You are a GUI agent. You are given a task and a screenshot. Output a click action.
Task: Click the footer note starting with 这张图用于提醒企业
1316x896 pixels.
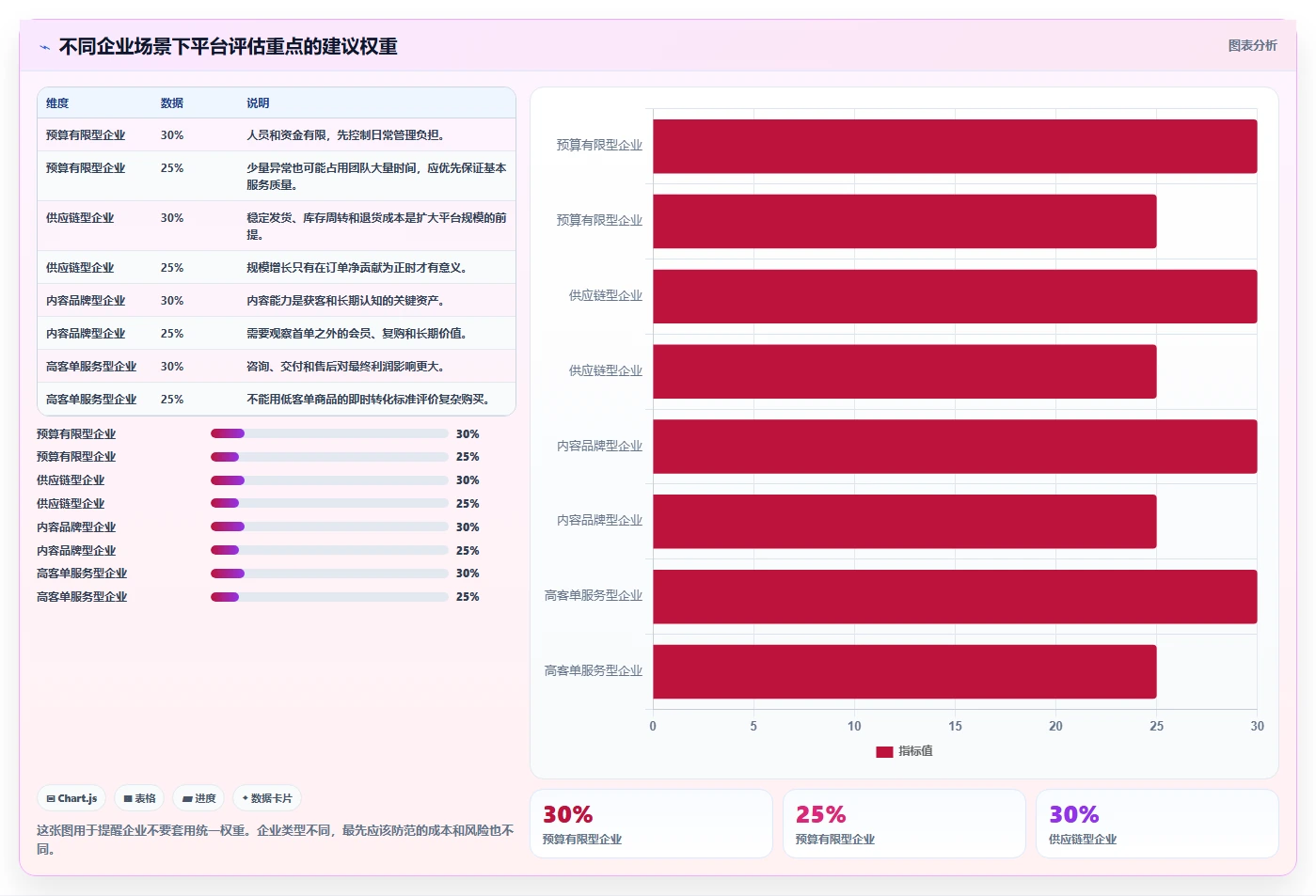tap(276, 840)
